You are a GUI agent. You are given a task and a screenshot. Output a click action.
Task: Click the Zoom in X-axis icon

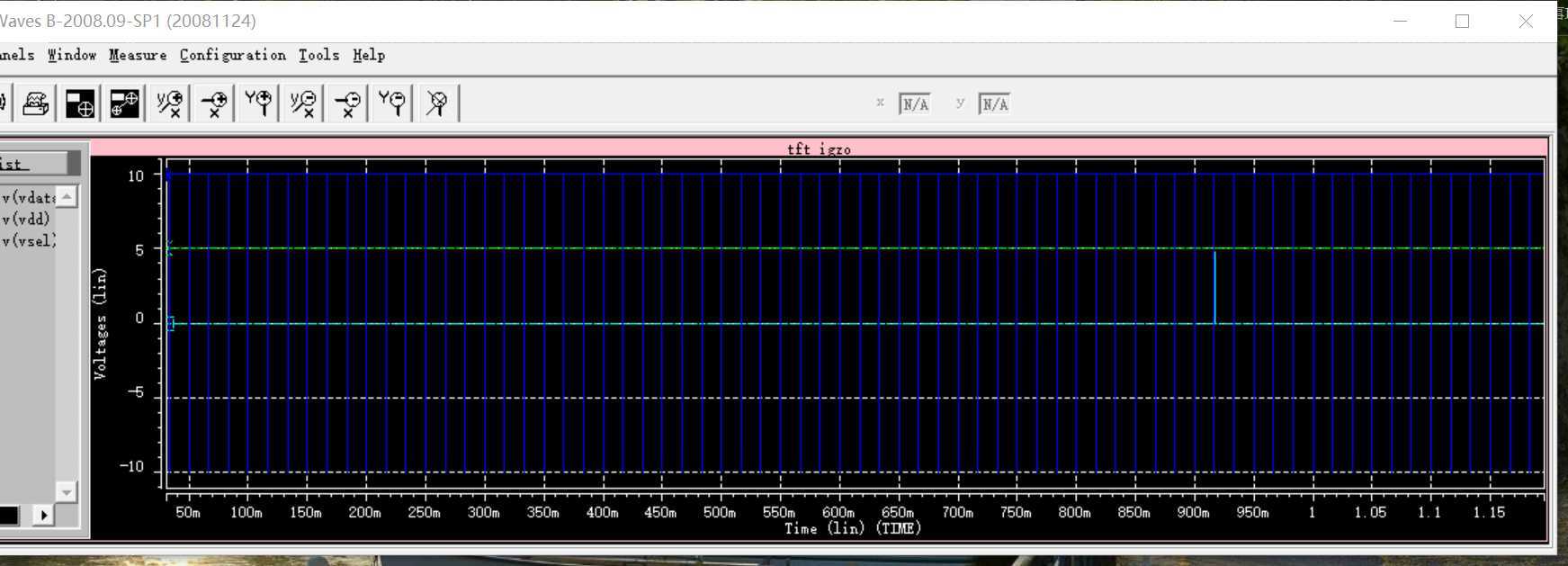pyautogui.click(x=214, y=103)
